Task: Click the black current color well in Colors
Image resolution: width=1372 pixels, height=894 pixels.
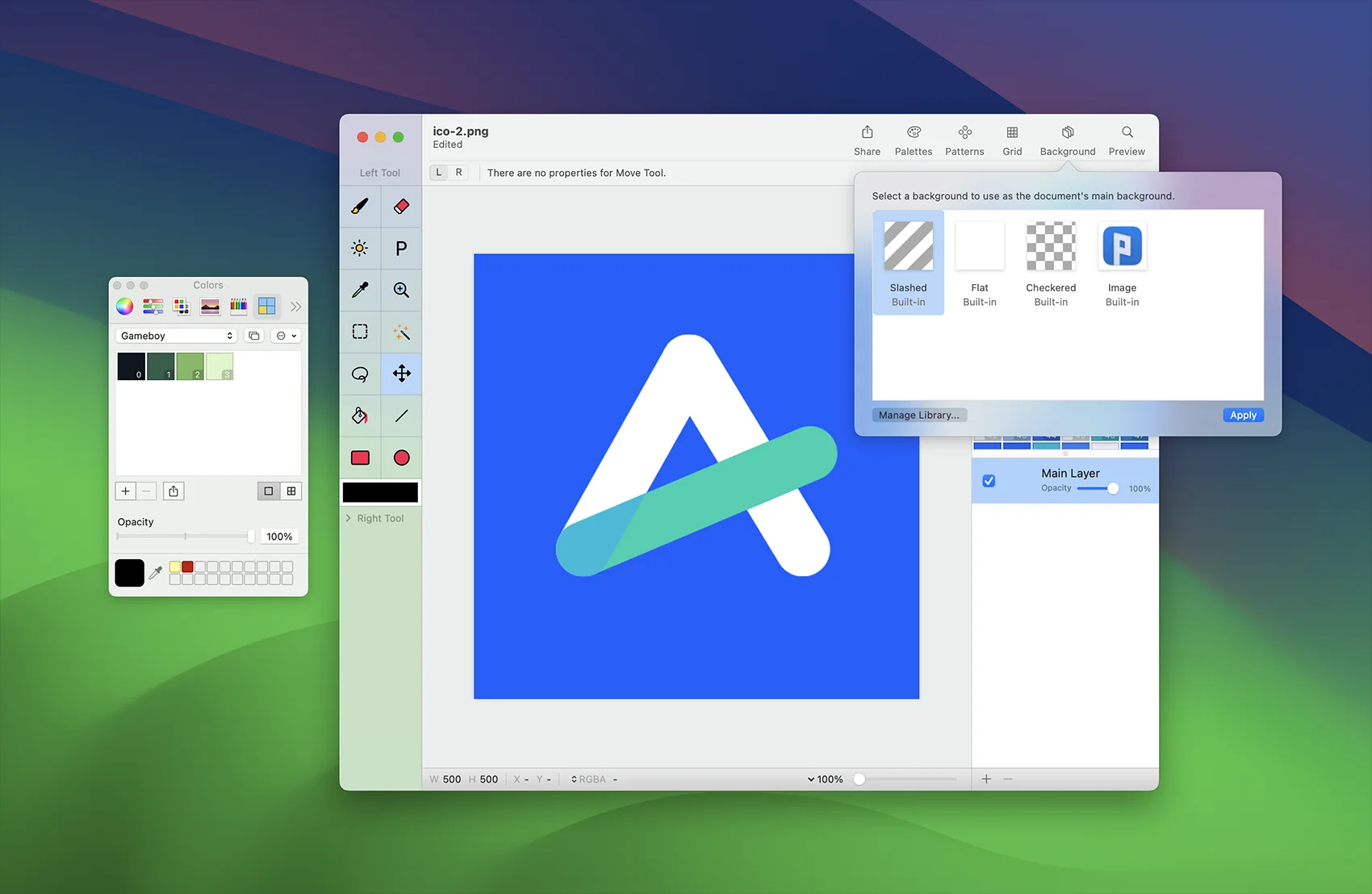Action: (x=129, y=573)
